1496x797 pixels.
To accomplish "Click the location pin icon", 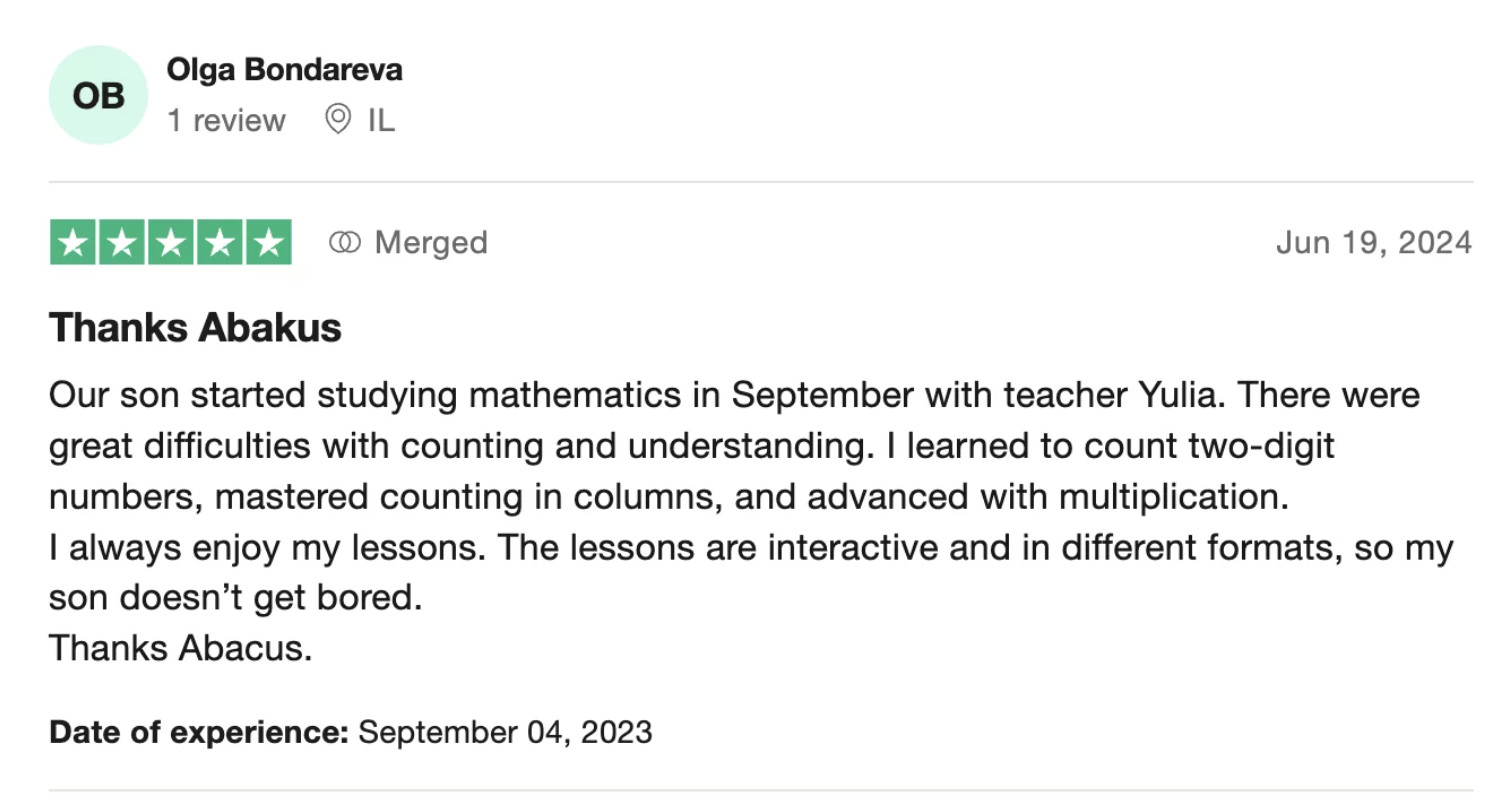I will point(338,120).
